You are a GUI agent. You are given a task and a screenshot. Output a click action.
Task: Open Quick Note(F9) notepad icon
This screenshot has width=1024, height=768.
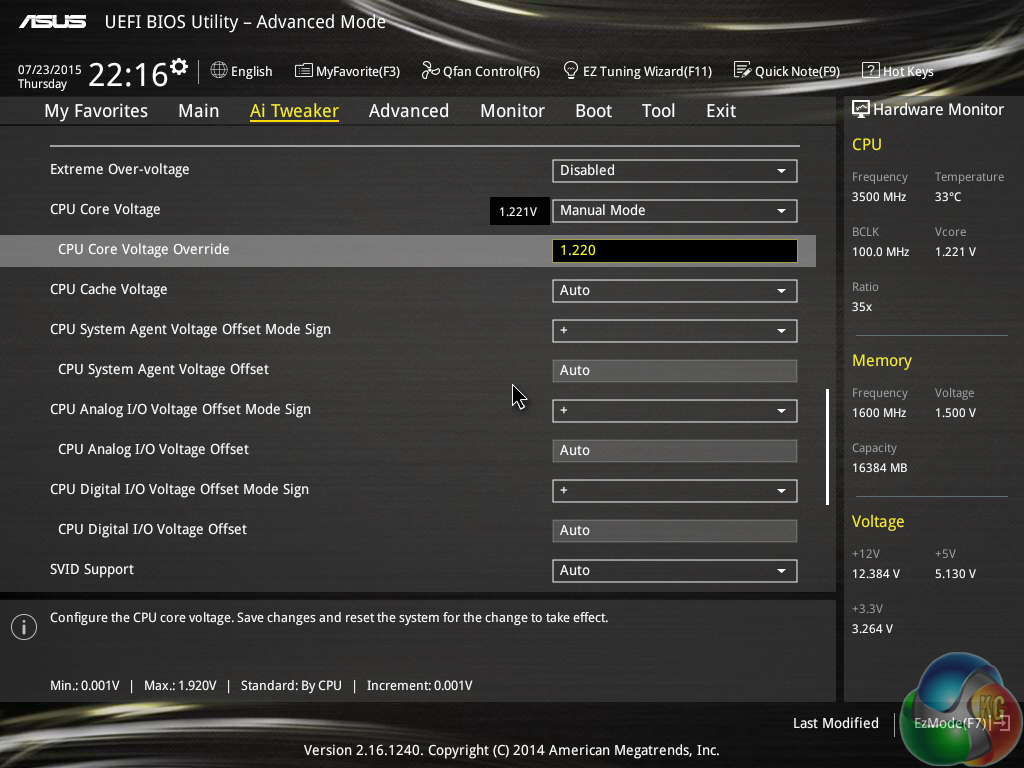click(x=742, y=71)
